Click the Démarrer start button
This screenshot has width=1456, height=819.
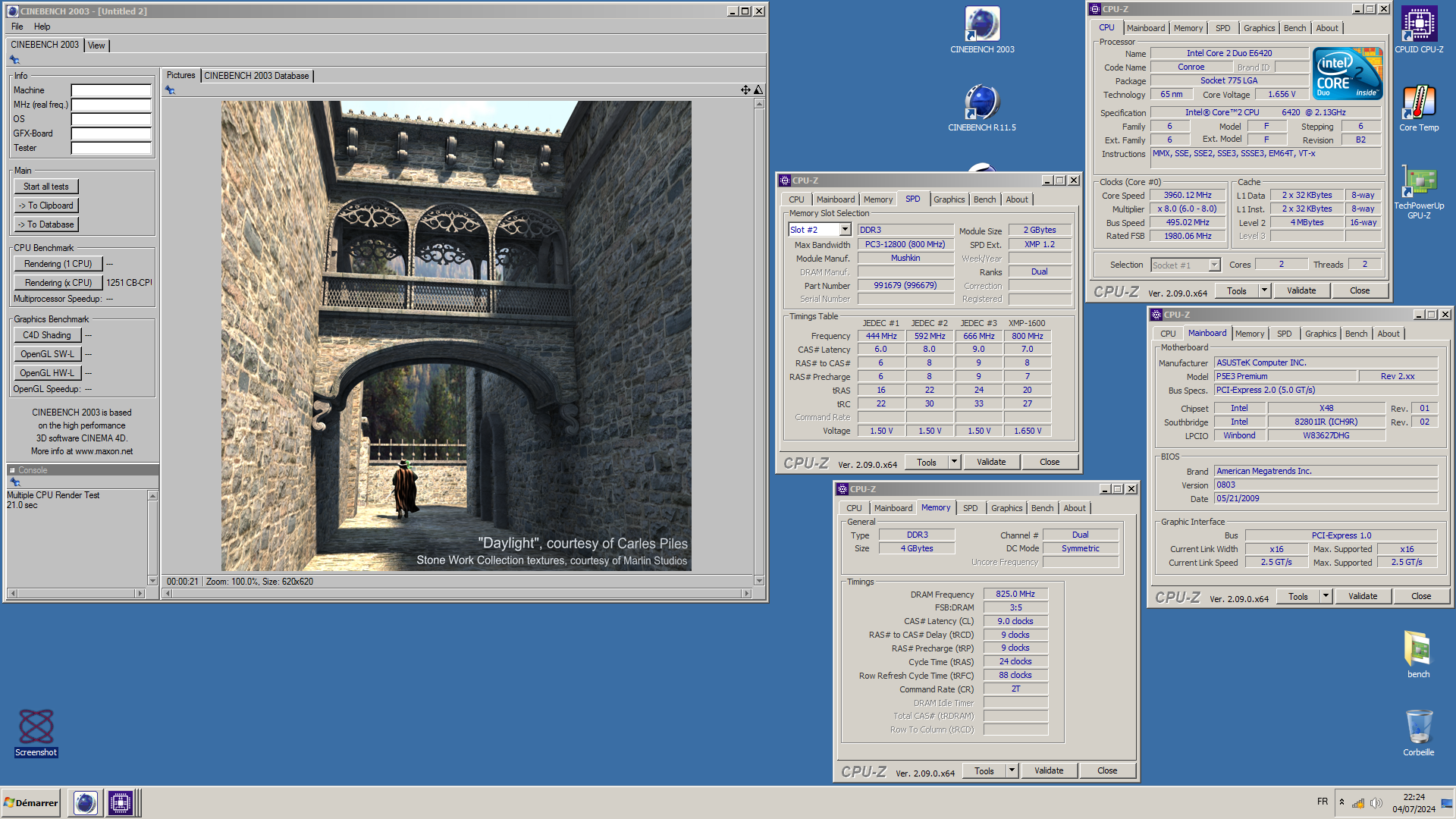[30, 802]
